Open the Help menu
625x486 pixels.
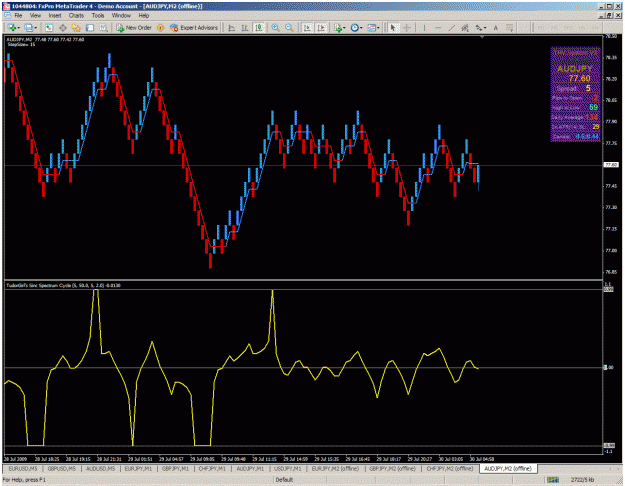coord(144,16)
